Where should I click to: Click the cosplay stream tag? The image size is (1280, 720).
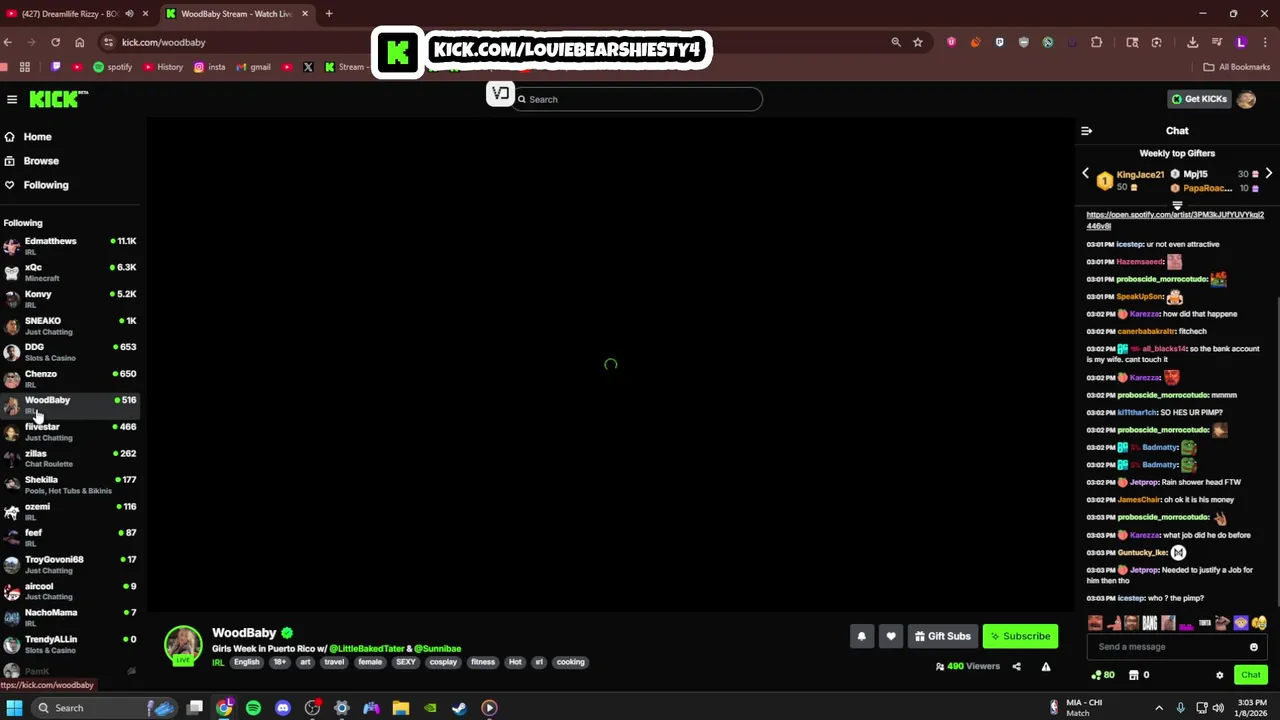pyautogui.click(x=443, y=662)
